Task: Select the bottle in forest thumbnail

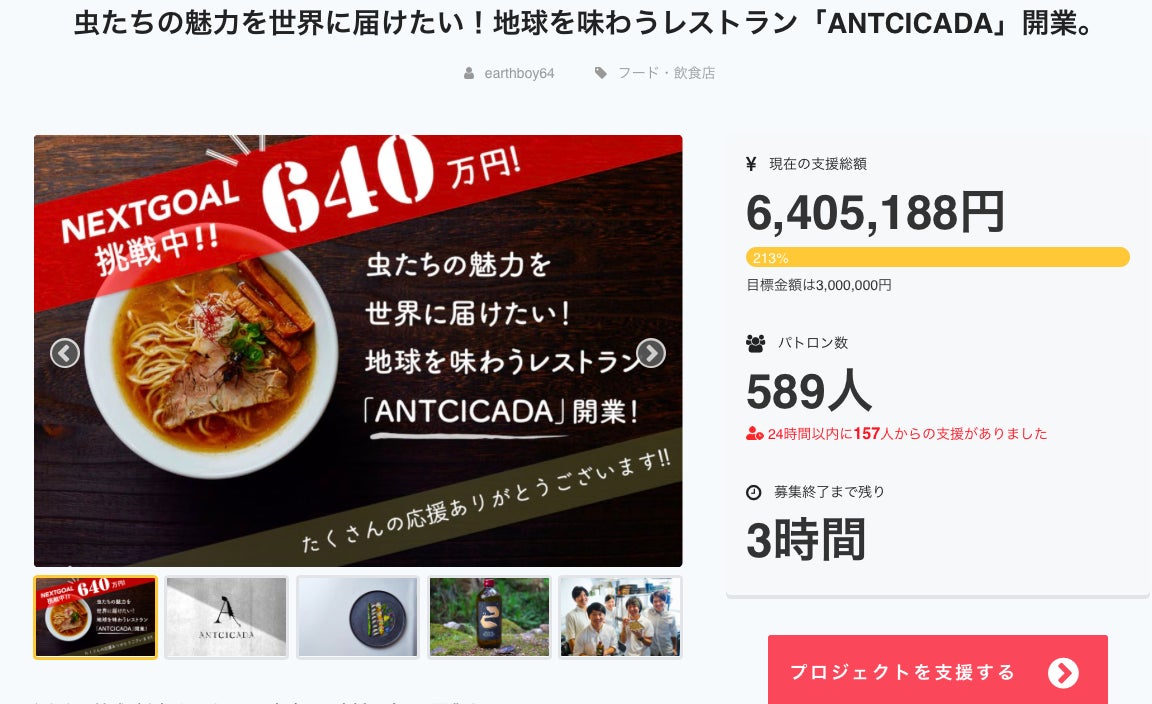Action: [x=489, y=617]
